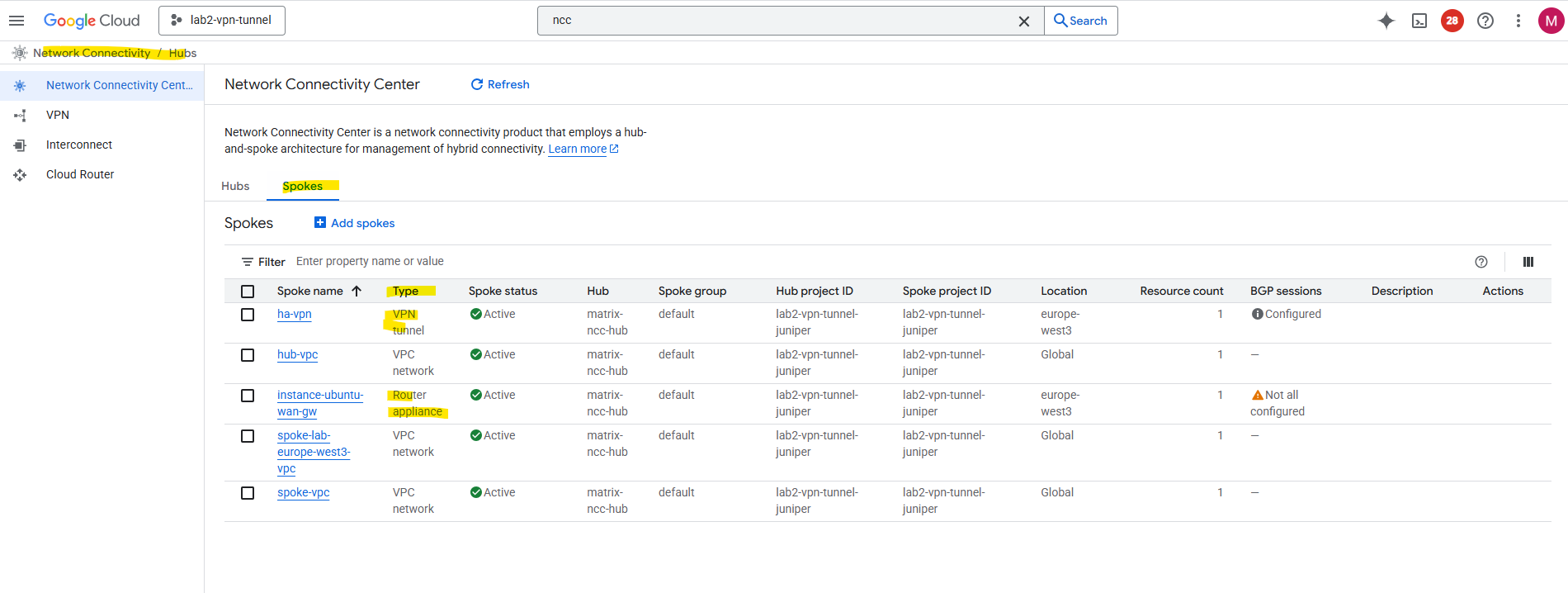Open the user account avatar menu
The image size is (1568, 593).
point(1551,21)
